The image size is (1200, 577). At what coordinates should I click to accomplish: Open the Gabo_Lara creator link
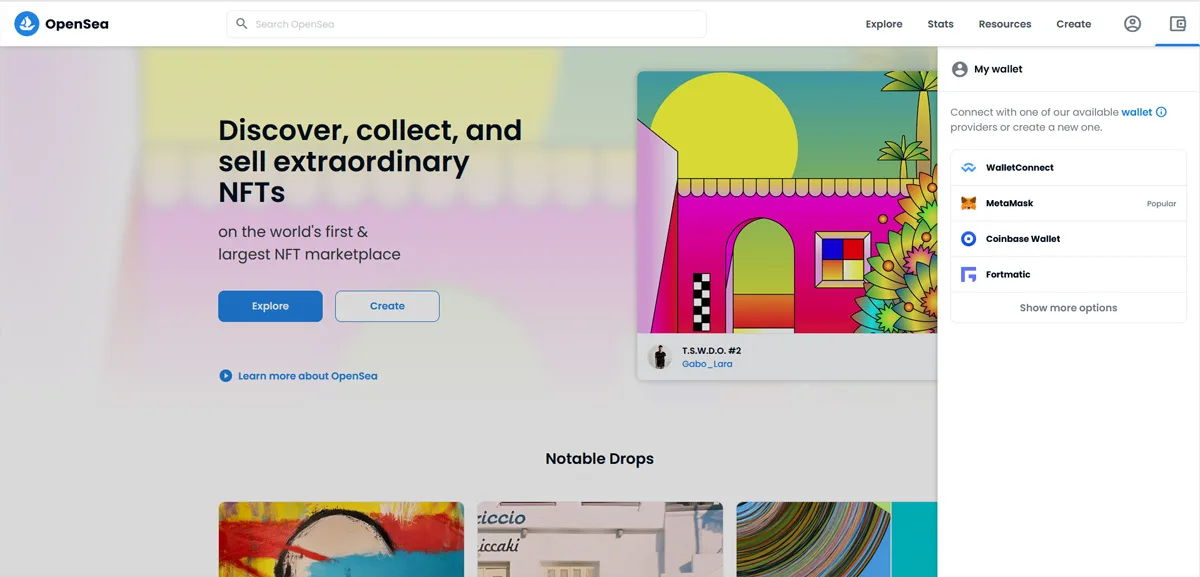[x=707, y=364]
